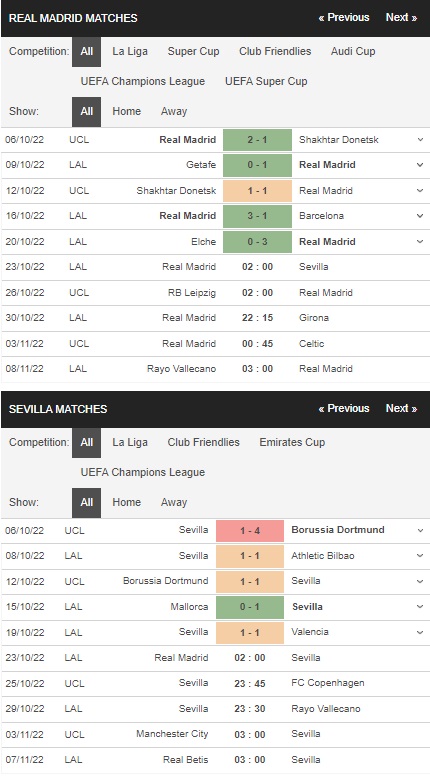Go to Previous Sevilla matches

pyautogui.click(x=344, y=408)
